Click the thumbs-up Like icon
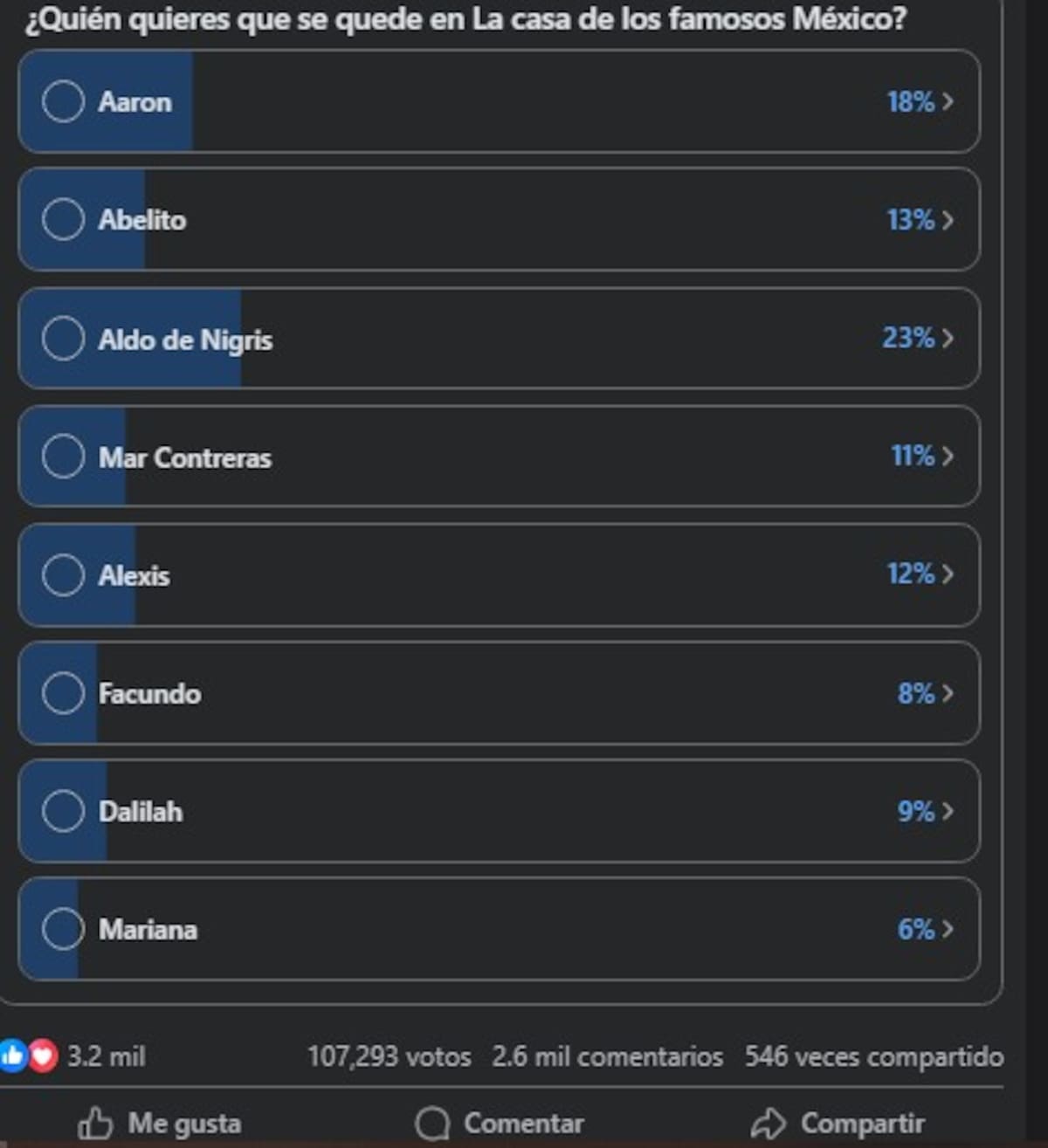Viewport: 1048px width, 1148px height. (x=95, y=1124)
